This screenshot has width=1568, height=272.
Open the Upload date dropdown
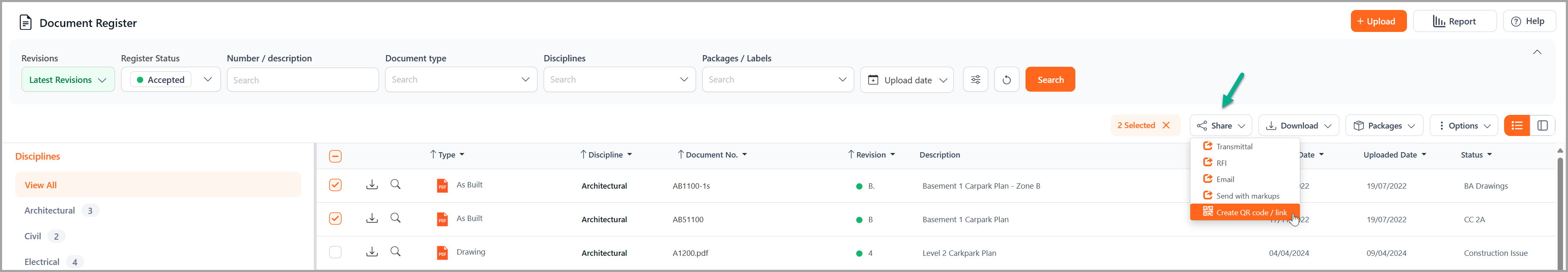click(906, 80)
